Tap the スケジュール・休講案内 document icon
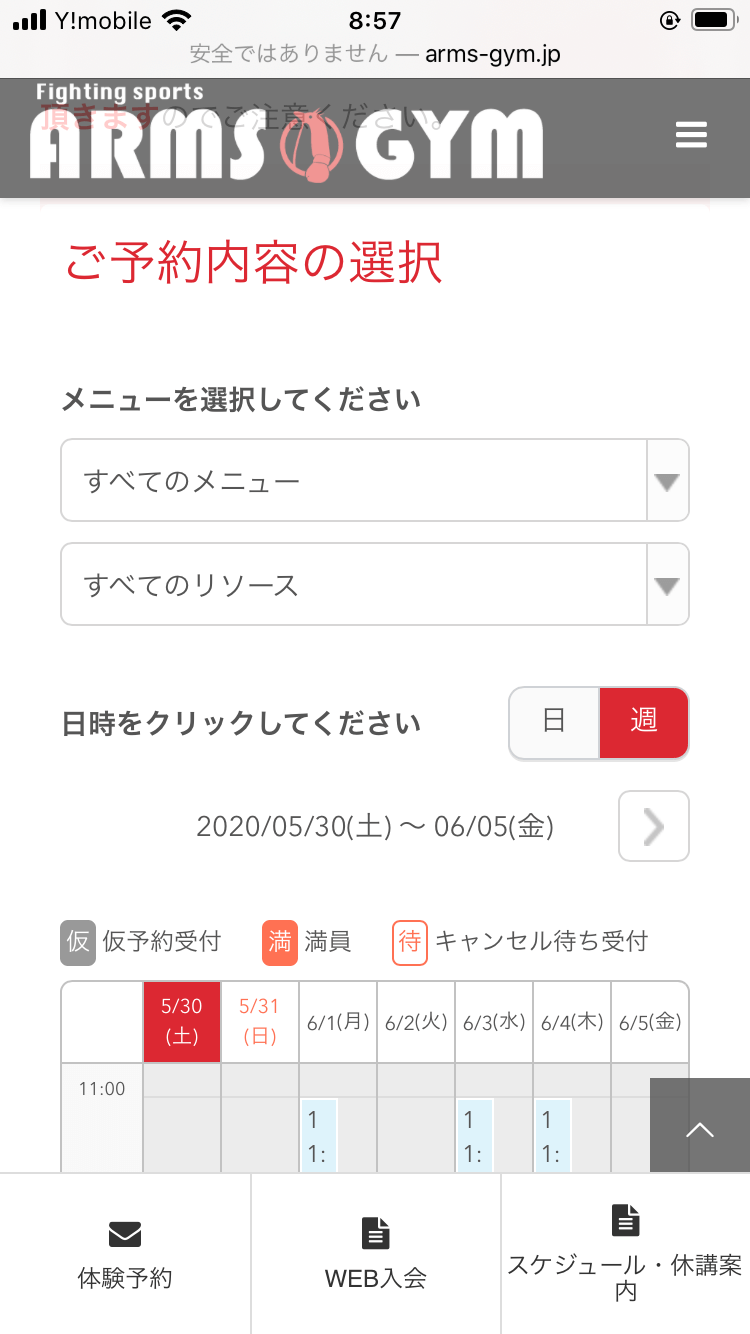The width and height of the screenshot is (750, 1334). coord(625,1220)
